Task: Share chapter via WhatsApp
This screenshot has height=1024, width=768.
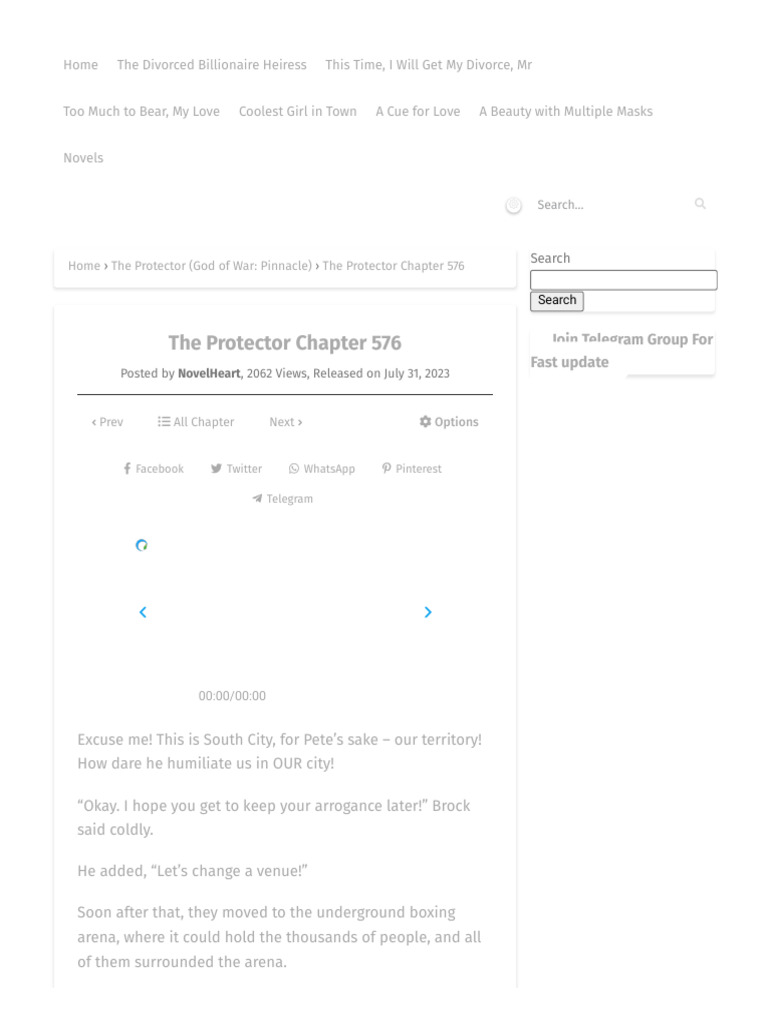Action: pos(322,469)
